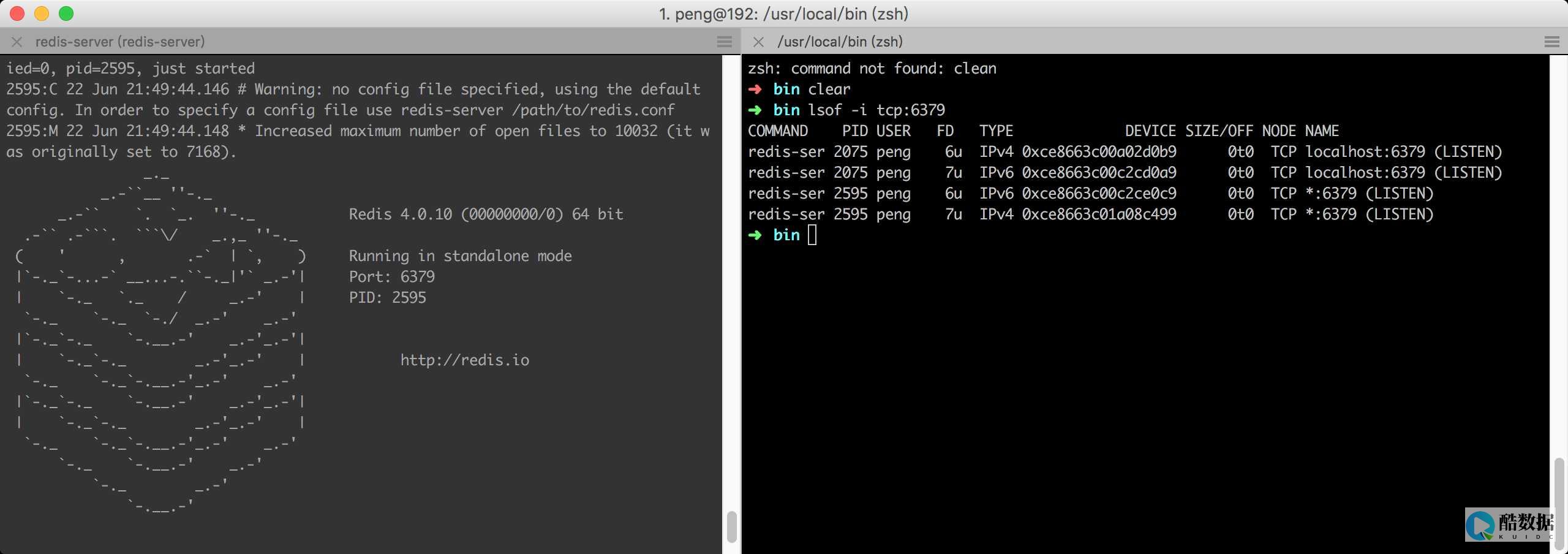Click 'Redis 4.0.10 (00000000/0) 64 bit' text
Image resolution: width=1568 pixels, height=554 pixels.
click(x=486, y=214)
